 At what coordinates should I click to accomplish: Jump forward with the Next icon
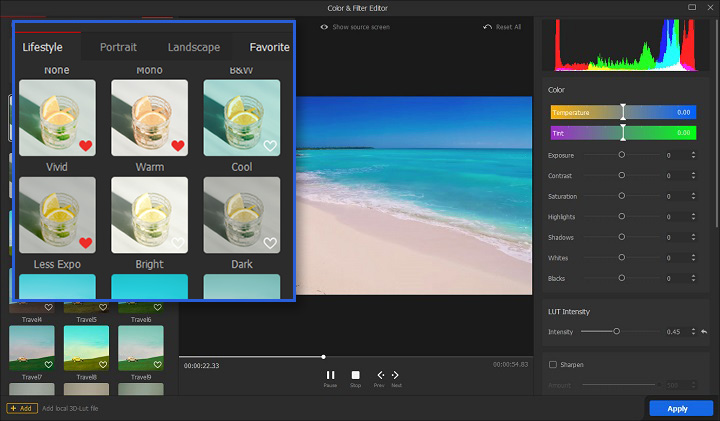[396, 375]
